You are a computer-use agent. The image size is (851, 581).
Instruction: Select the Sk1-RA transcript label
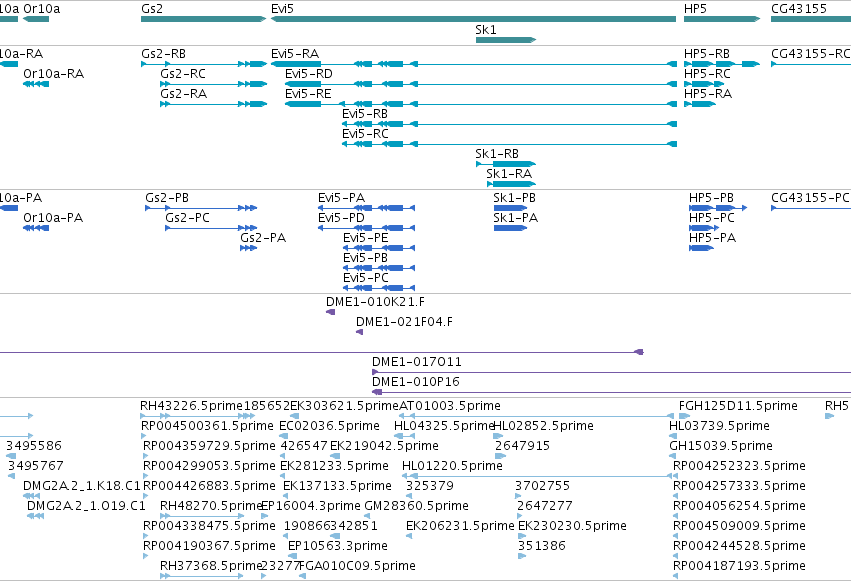point(509,174)
